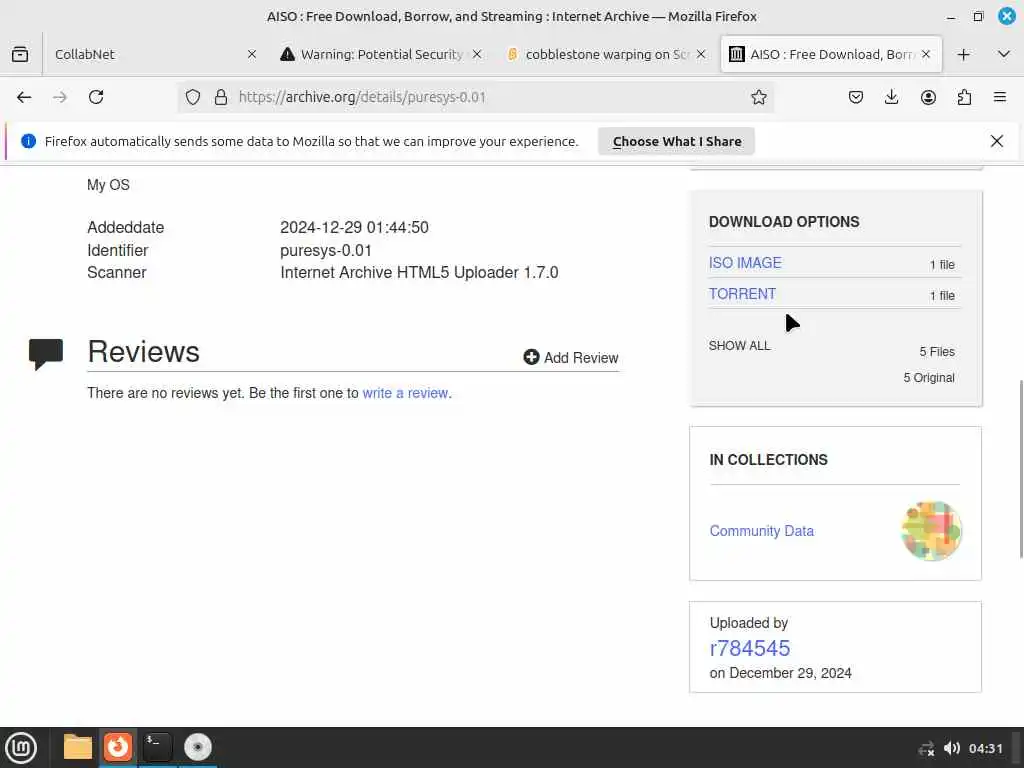Open the Firefox View icon

[20, 54]
